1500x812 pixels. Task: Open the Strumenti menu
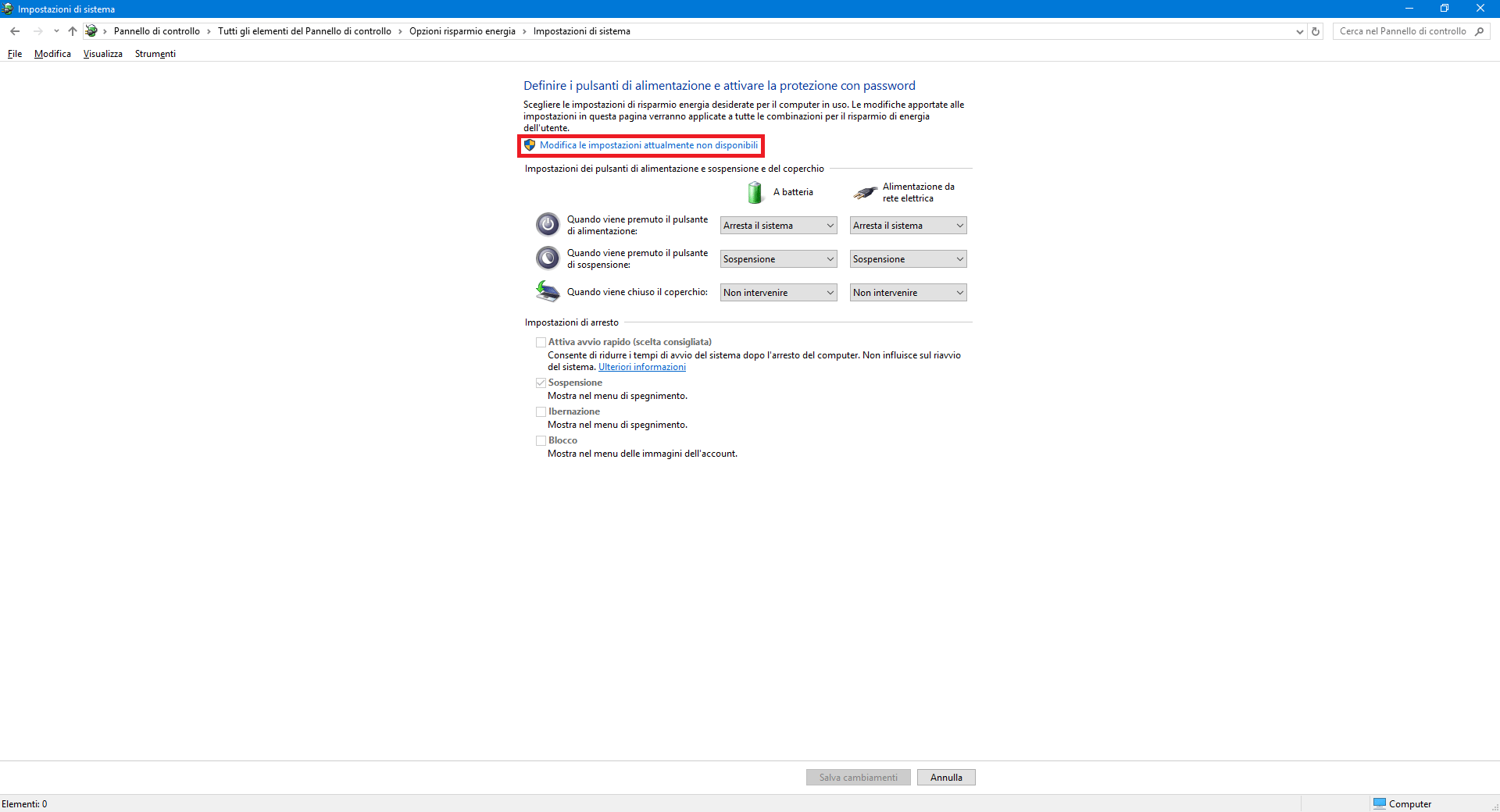155,54
